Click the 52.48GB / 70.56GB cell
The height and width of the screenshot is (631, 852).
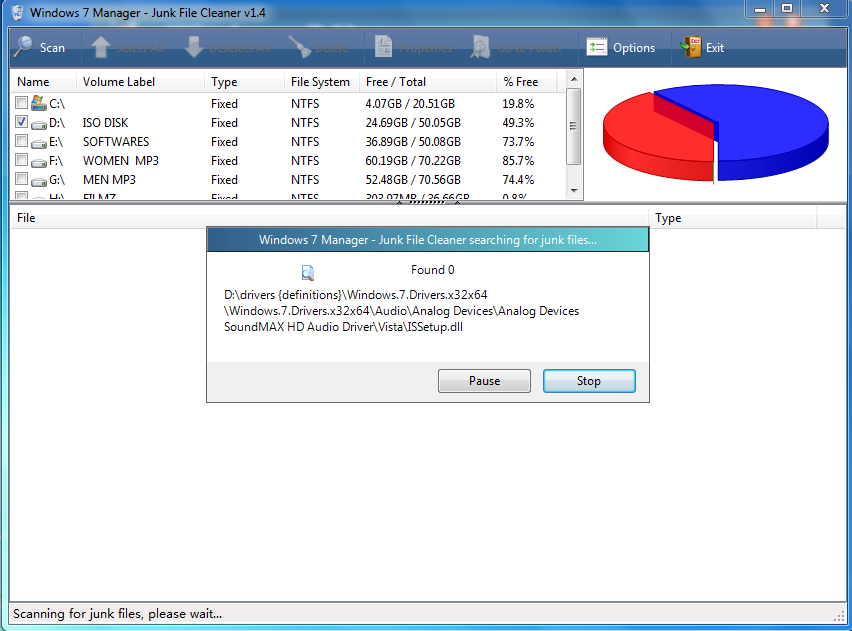pos(413,180)
